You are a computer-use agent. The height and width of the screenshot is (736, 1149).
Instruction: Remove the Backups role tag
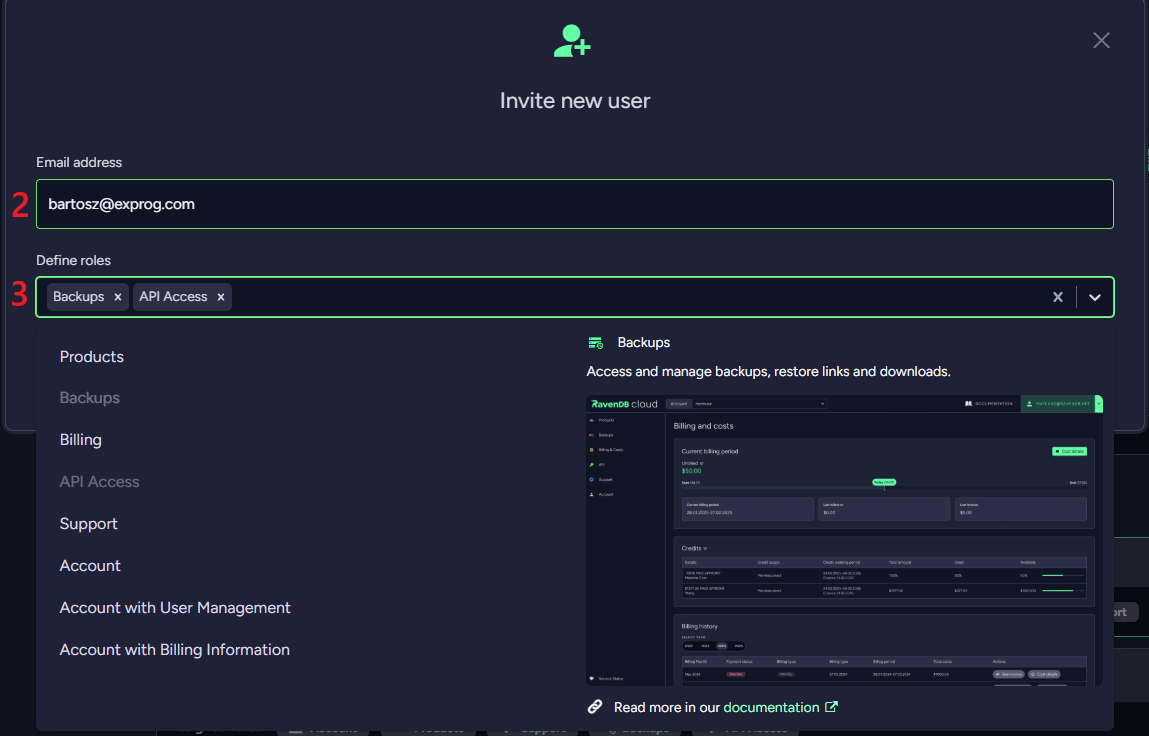118,297
